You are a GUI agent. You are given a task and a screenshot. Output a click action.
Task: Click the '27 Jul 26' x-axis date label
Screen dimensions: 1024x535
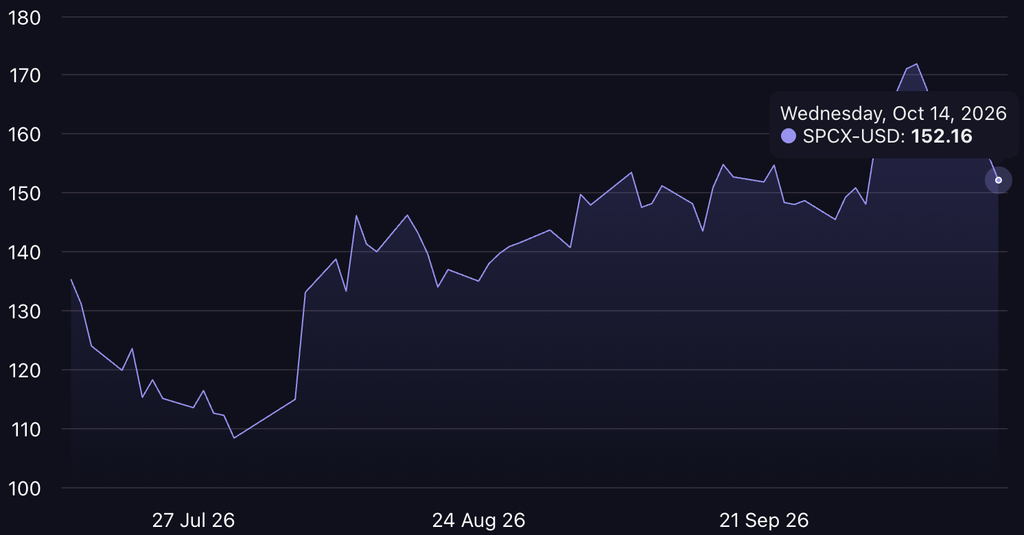tap(193, 521)
